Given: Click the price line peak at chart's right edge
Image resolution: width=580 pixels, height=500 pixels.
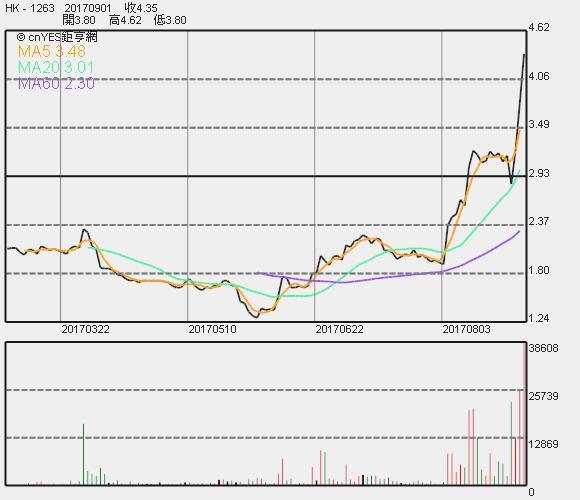Looking at the screenshot, I should click(524, 55).
